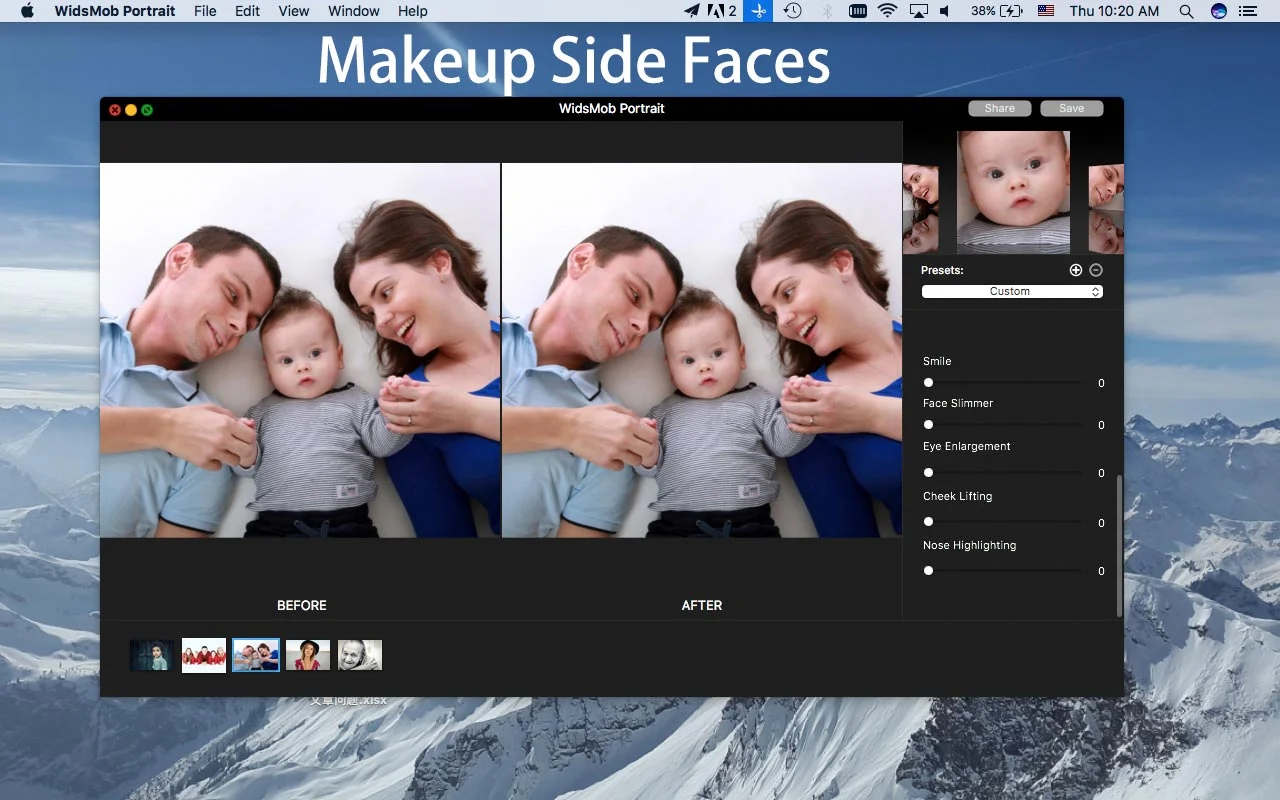Click the Share button
Viewport: 1280px width, 800px height.
tap(999, 107)
